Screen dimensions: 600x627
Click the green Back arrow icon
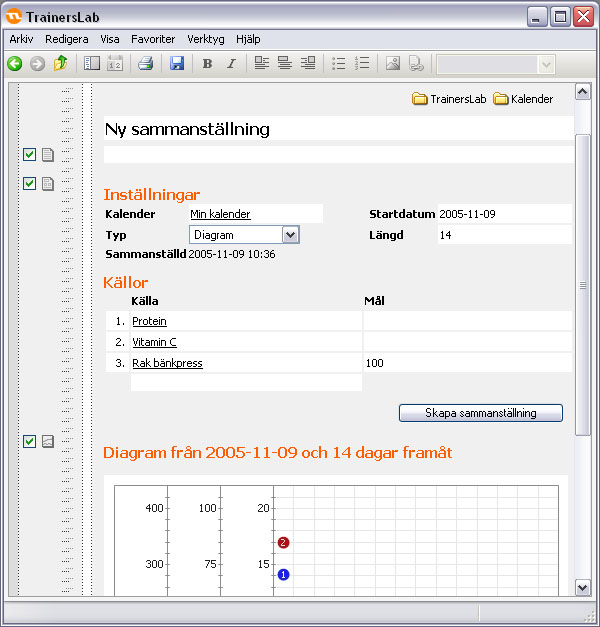point(14,64)
